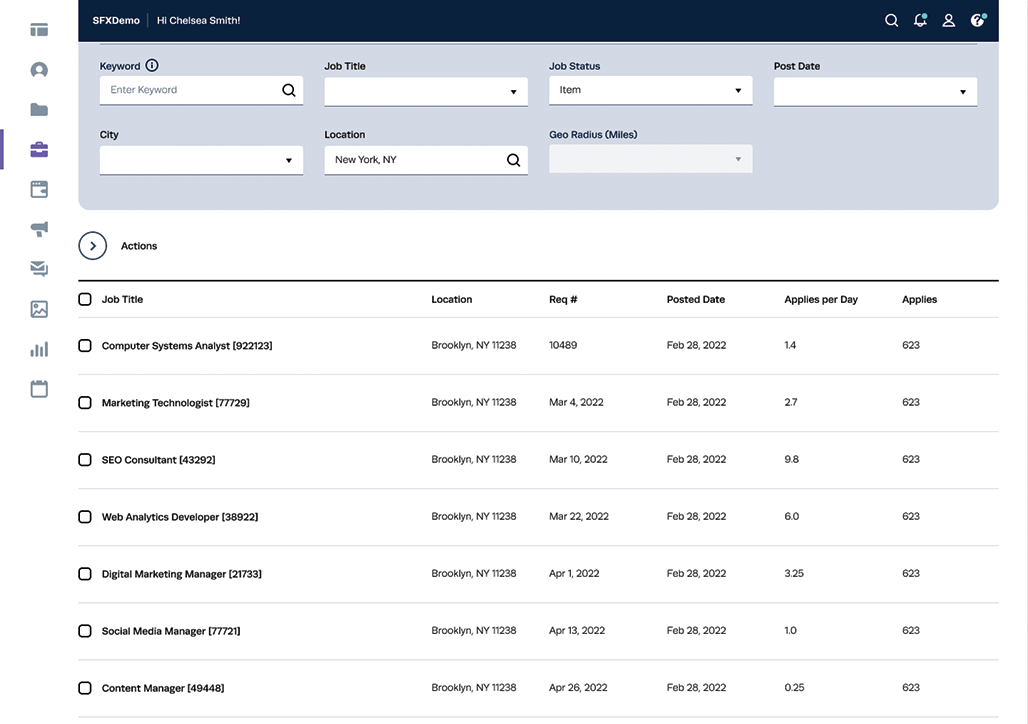Image resolution: width=1028 pixels, height=724 pixels.
Task: Open the briefcase Jobs icon in sidebar
Action: pyautogui.click(x=39, y=150)
